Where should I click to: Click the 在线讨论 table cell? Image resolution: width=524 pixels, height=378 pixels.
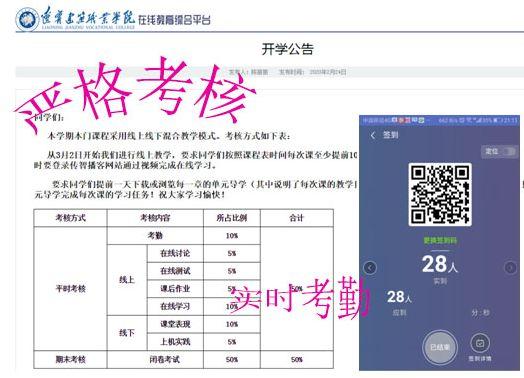pos(175,253)
